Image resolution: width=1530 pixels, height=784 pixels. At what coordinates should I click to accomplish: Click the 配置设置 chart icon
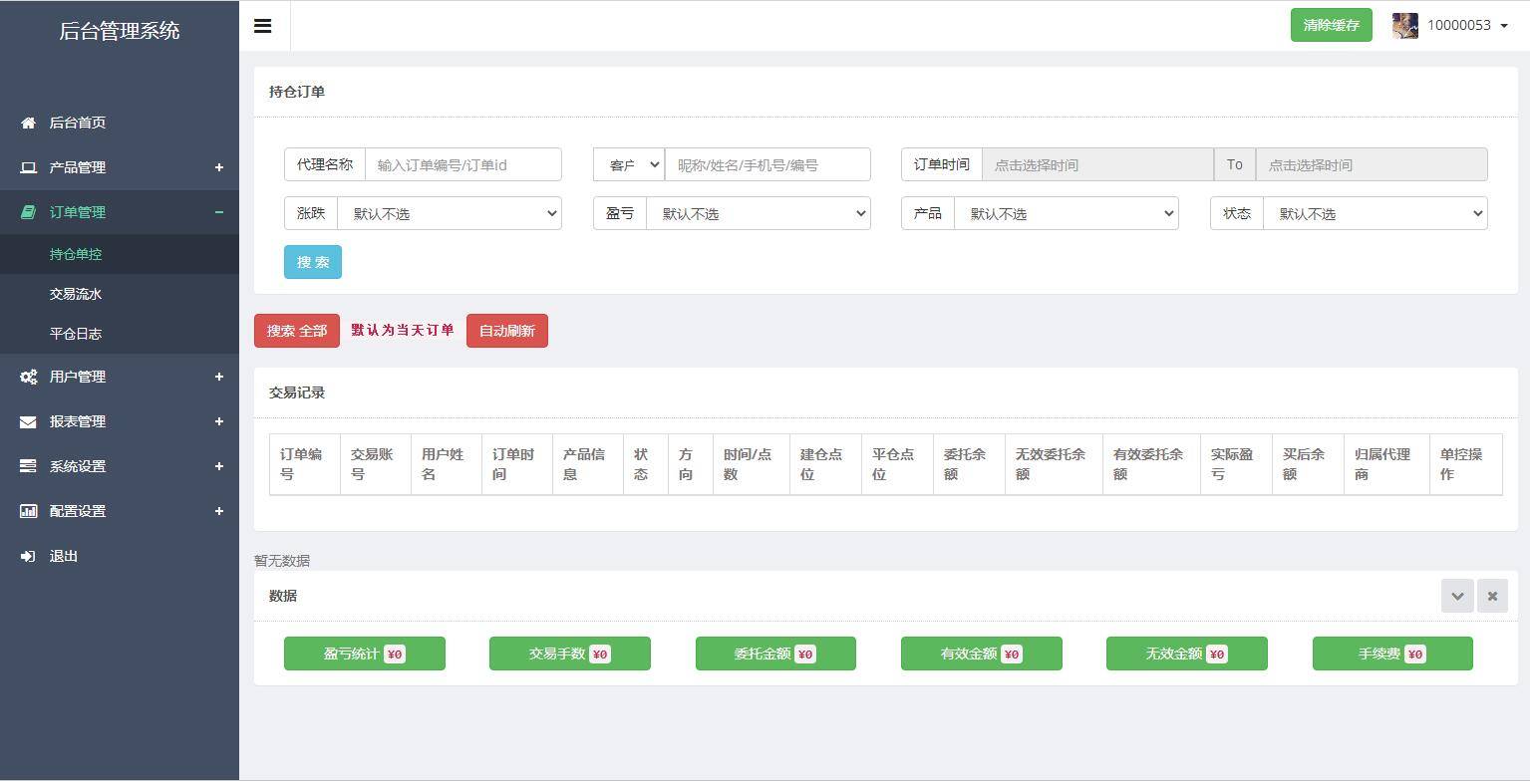[x=27, y=511]
